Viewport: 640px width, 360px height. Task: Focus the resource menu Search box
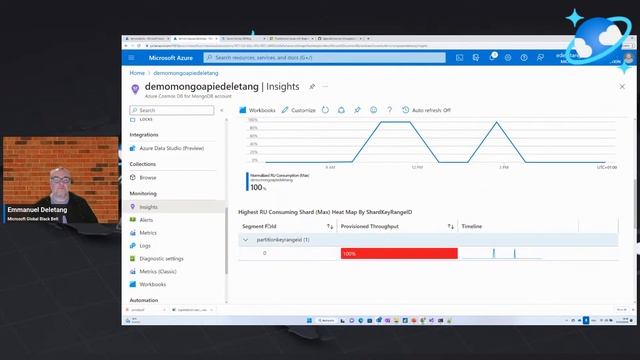(x=172, y=110)
